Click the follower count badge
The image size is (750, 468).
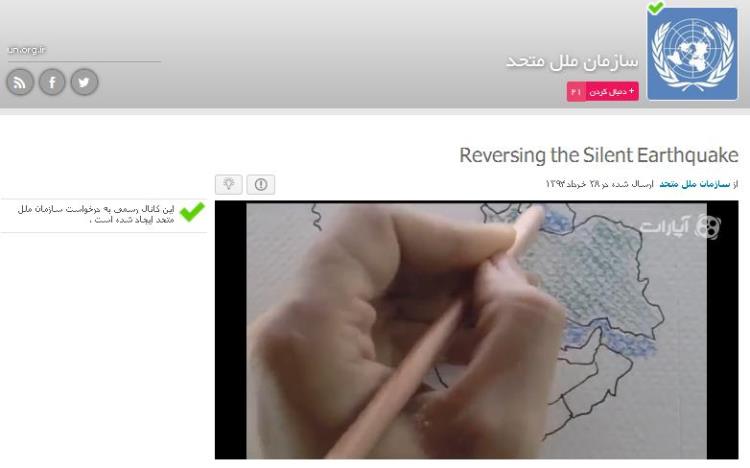coord(576,91)
